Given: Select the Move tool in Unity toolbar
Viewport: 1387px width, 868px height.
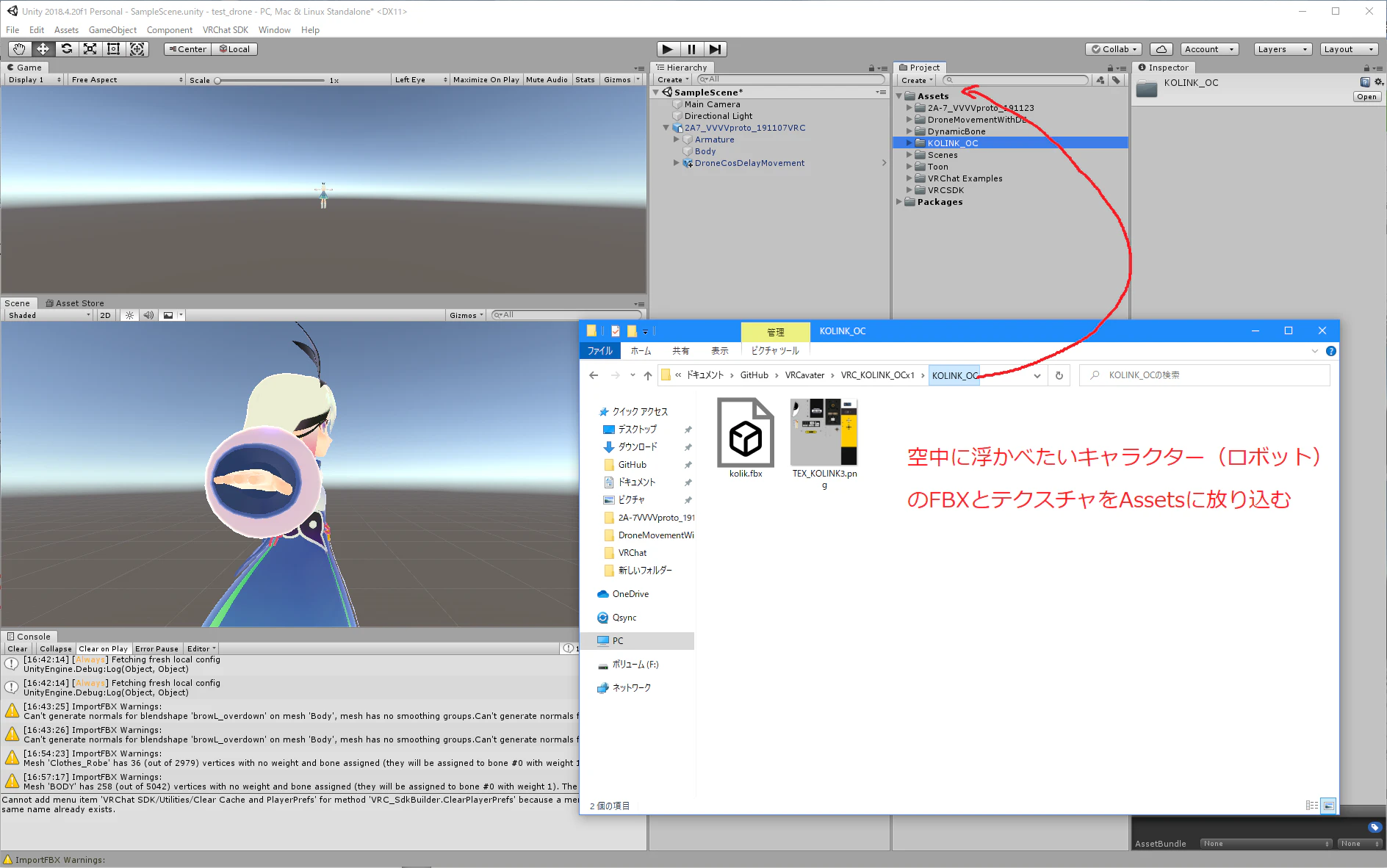Looking at the screenshot, I should point(43,49).
